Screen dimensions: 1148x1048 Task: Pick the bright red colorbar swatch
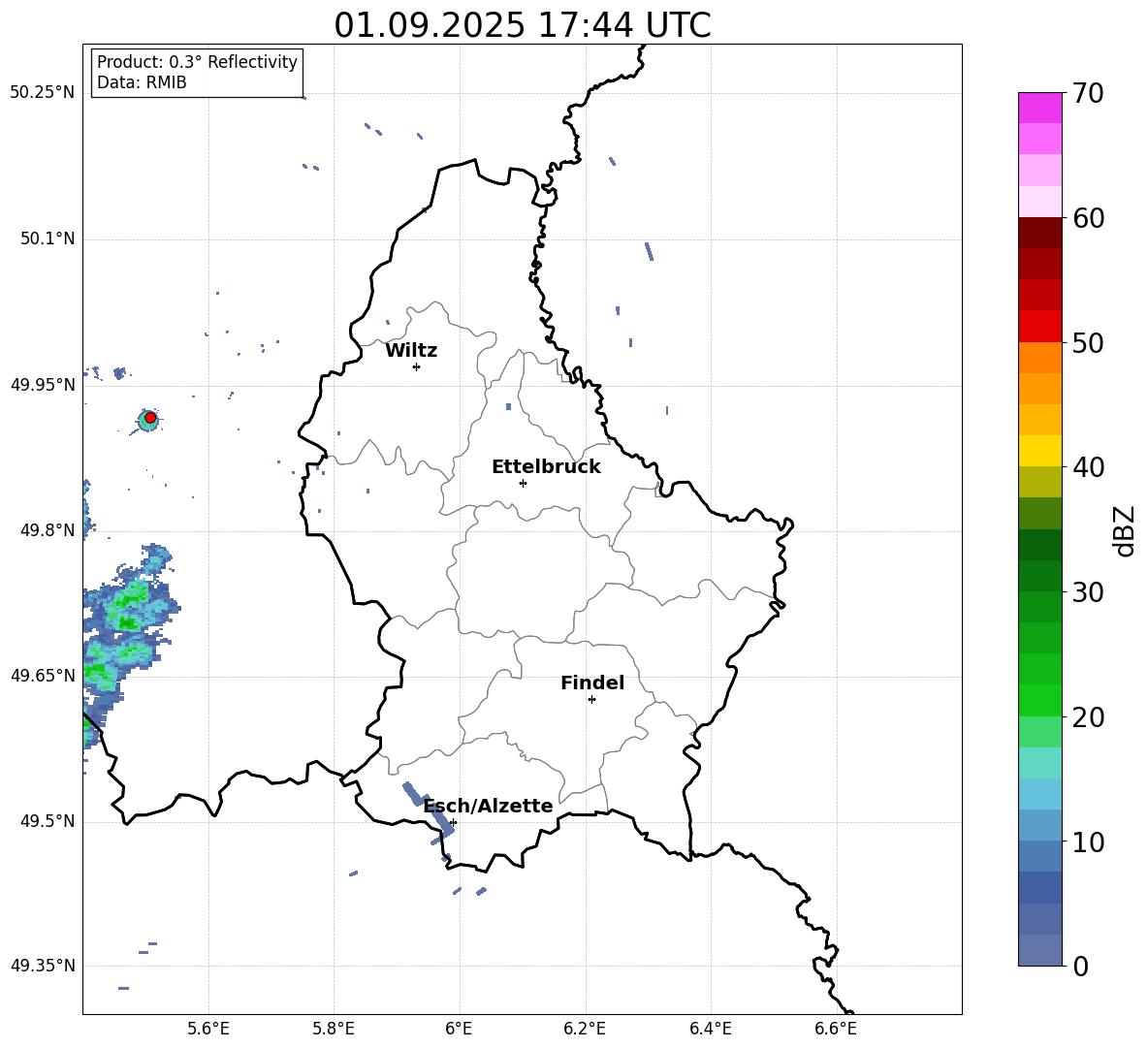(x=1039, y=326)
